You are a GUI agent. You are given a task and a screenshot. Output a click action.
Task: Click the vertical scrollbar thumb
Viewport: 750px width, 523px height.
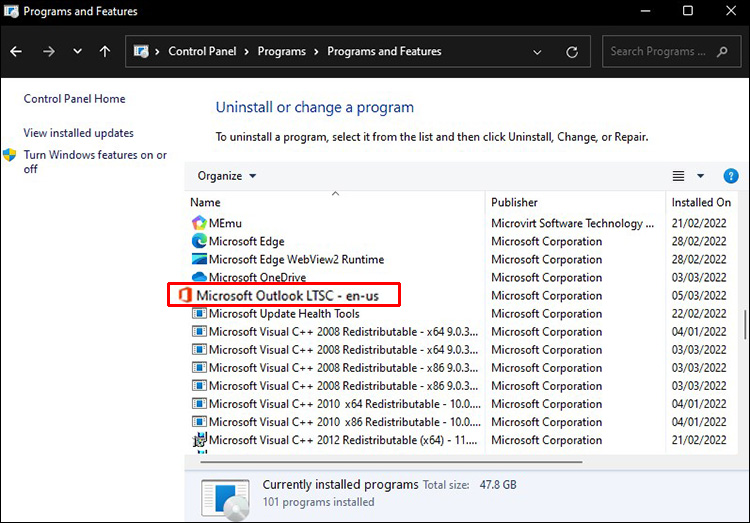click(x=745, y=324)
